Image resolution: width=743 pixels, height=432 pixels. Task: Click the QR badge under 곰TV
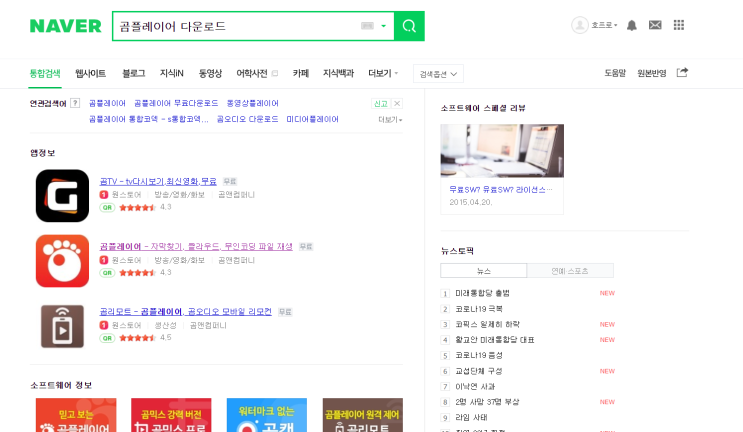[107, 207]
